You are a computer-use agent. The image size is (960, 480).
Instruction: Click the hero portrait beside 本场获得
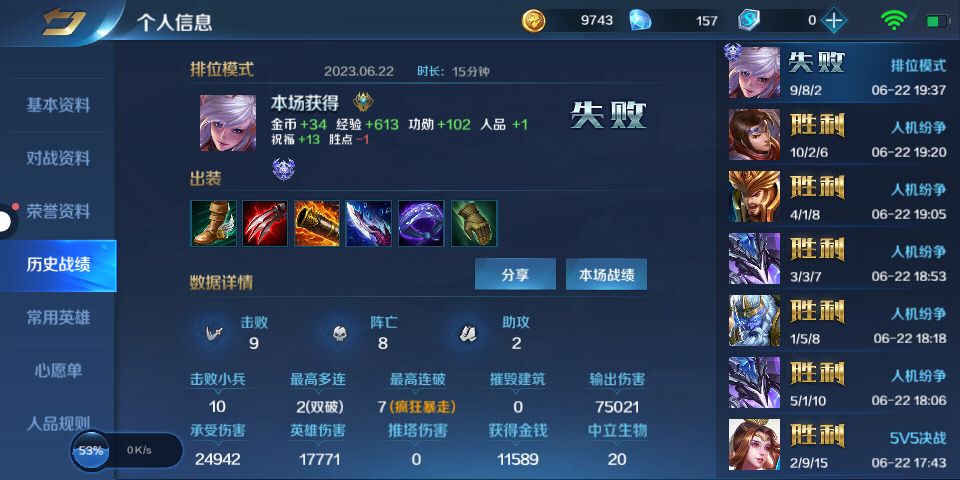click(x=228, y=123)
